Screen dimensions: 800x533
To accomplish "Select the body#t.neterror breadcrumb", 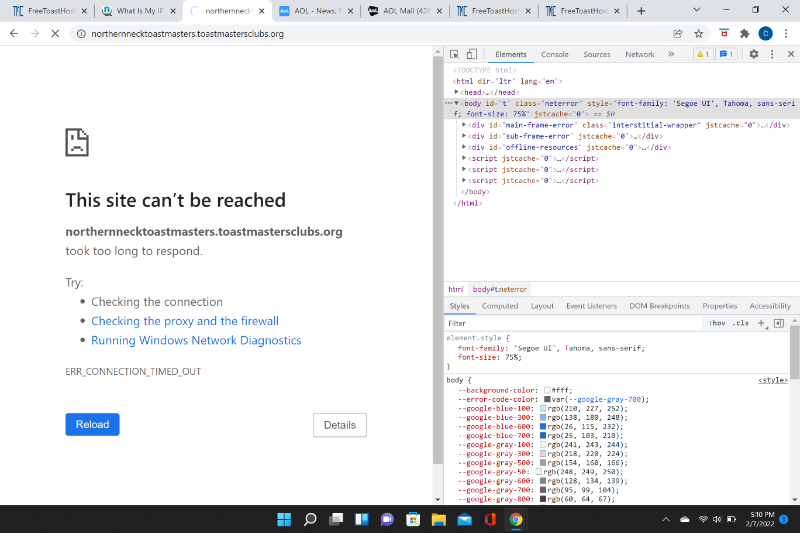I will [x=499, y=289].
